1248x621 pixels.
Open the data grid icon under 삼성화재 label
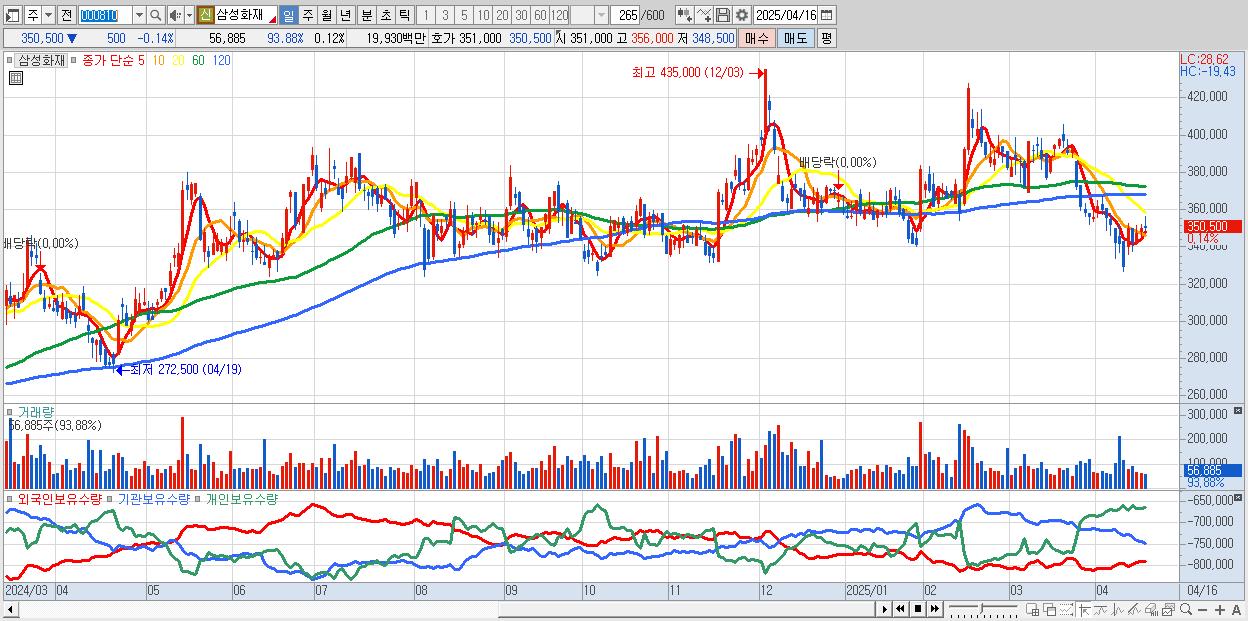[16, 78]
